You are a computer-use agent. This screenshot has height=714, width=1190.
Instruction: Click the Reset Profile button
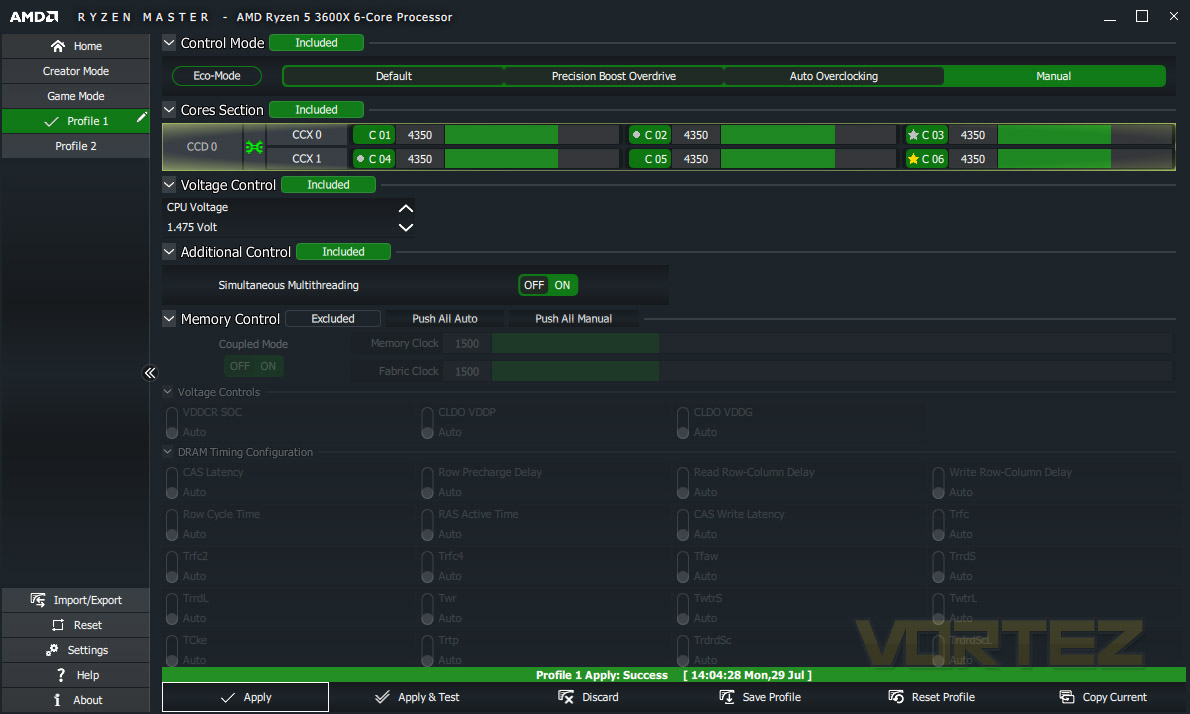point(931,697)
